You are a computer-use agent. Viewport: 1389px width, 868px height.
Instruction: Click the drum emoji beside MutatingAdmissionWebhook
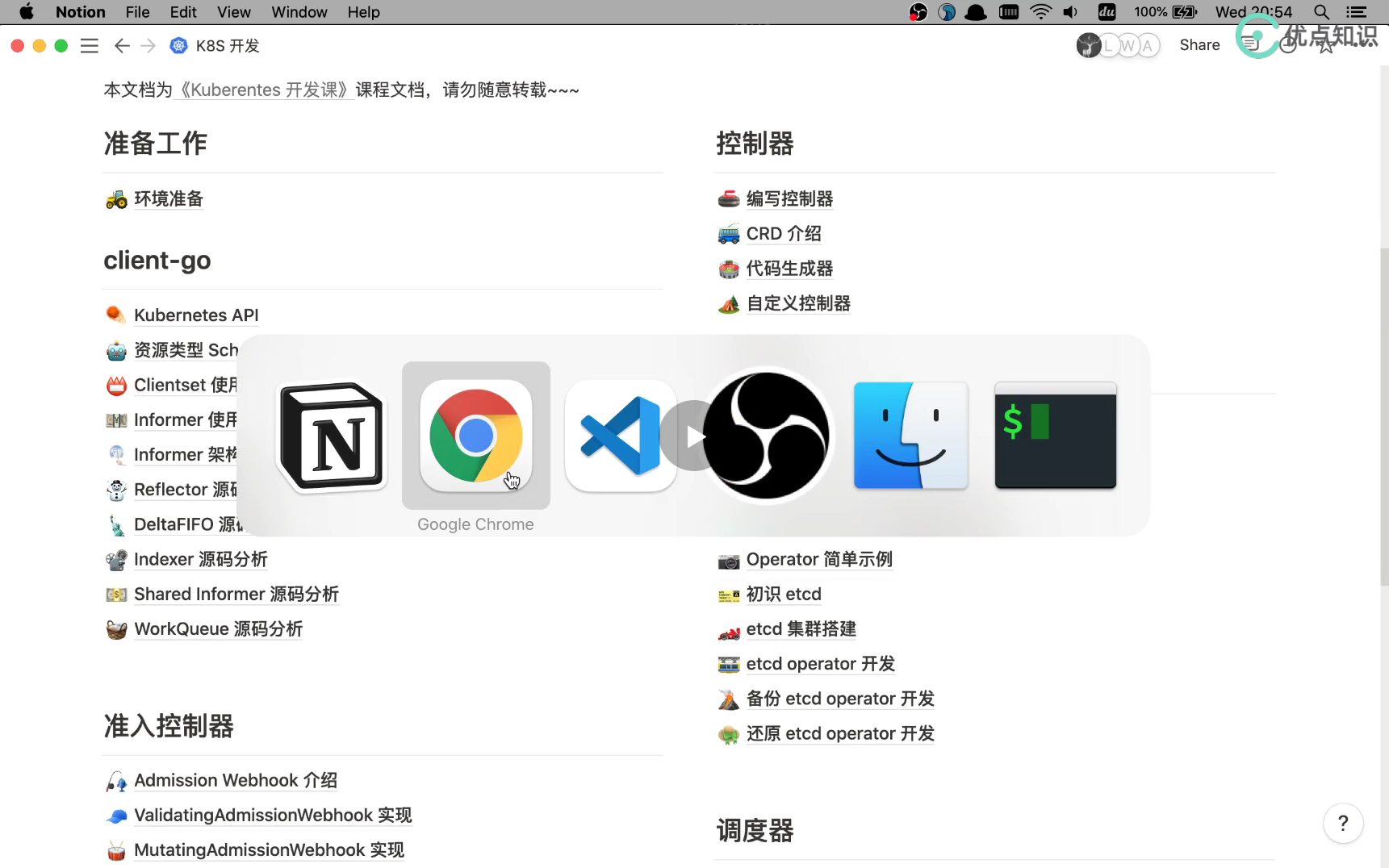click(x=116, y=850)
